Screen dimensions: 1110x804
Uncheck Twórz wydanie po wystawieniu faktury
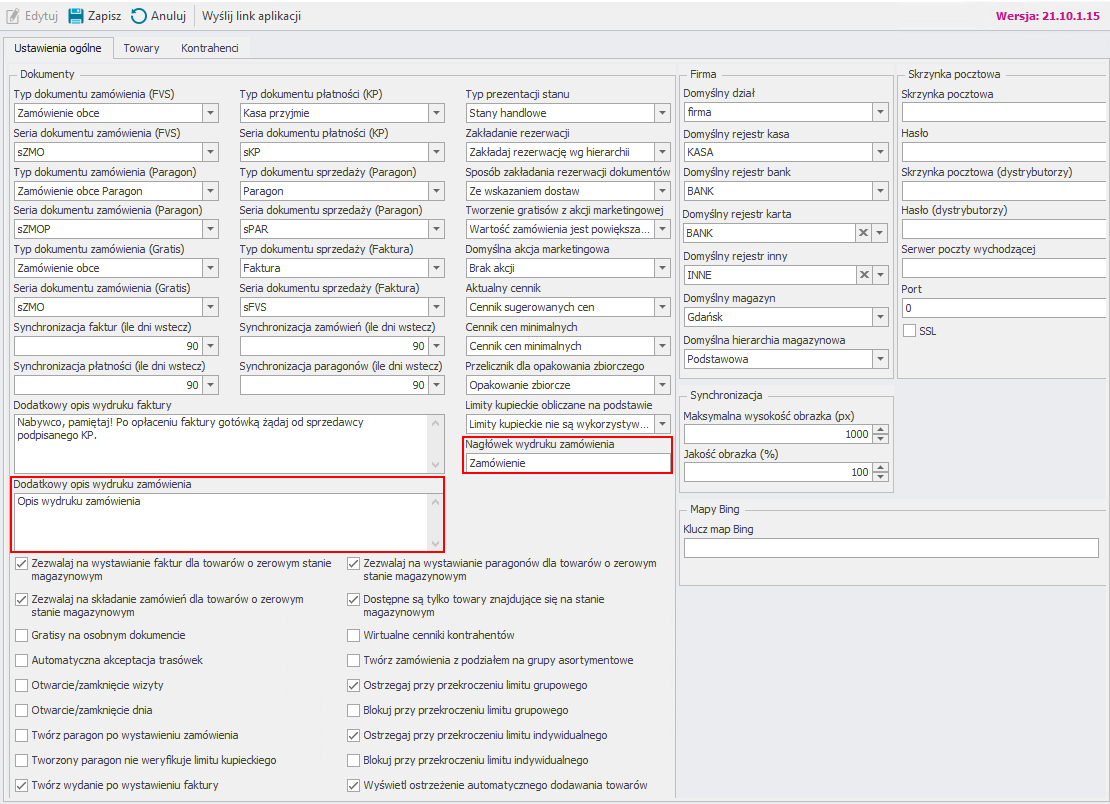tap(22, 785)
